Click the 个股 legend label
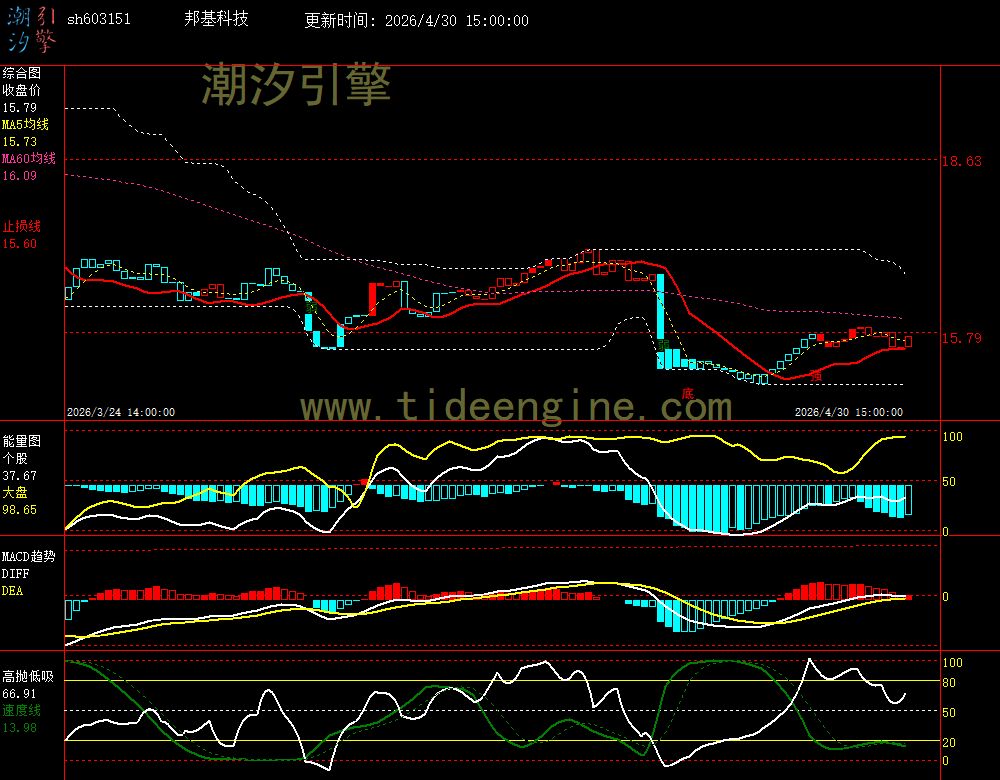 click(x=15, y=458)
